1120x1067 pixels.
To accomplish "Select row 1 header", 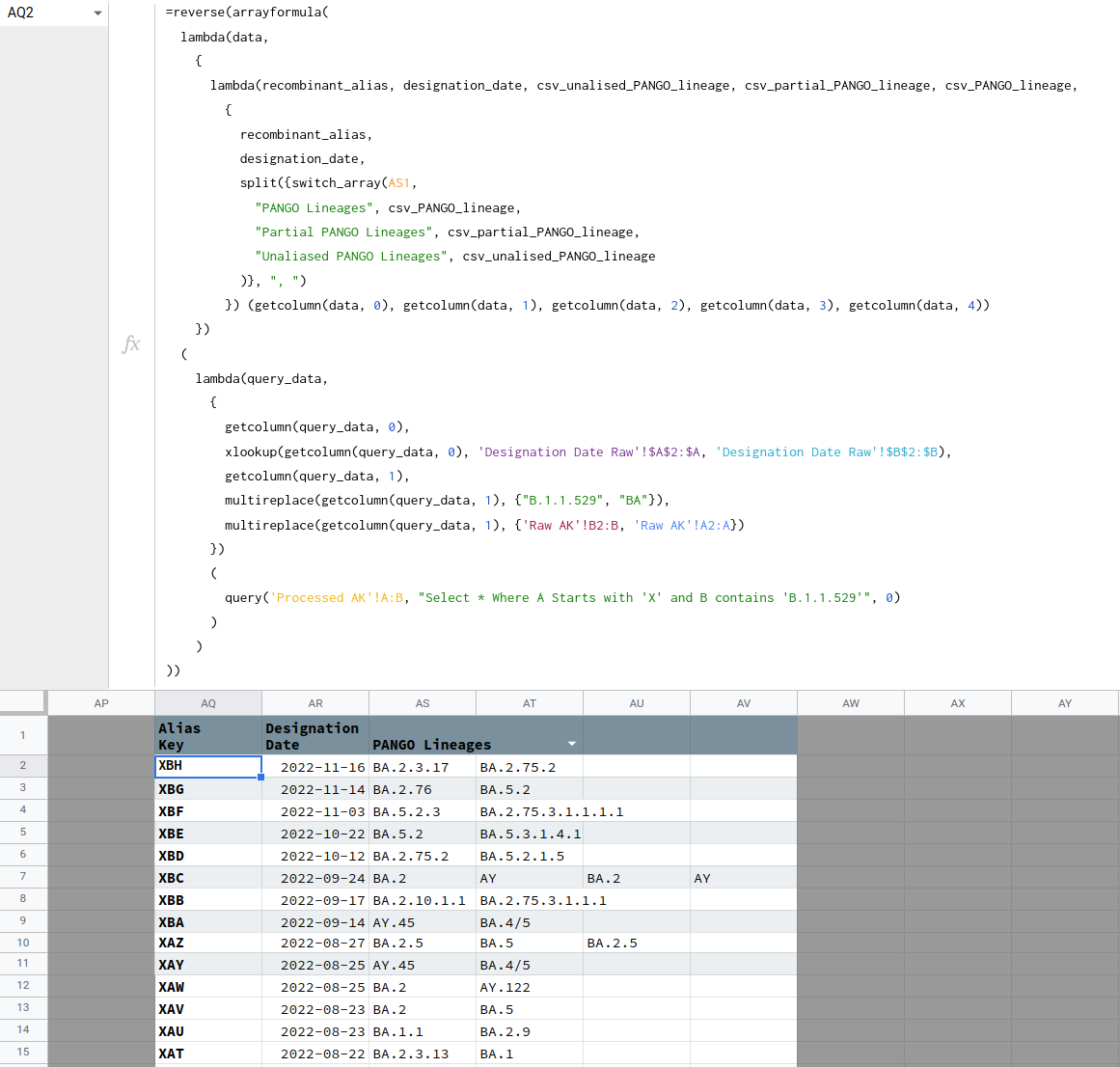I will pyautogui.click(x=23, y=735).
